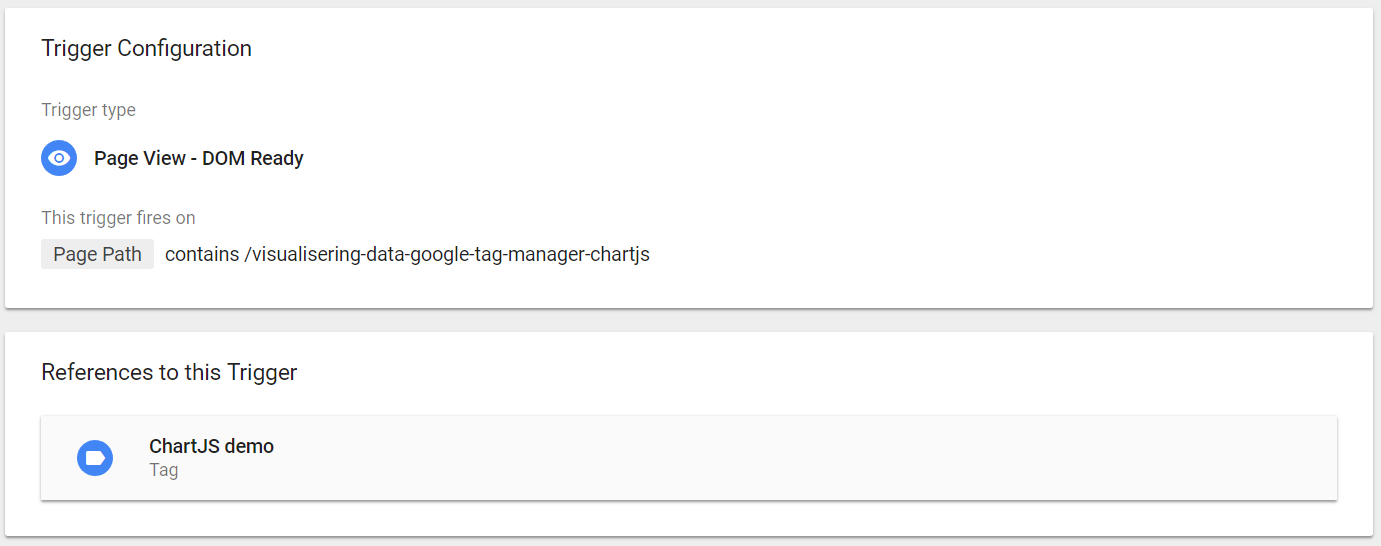Click the Trigger type label

[x=88, y=110]
